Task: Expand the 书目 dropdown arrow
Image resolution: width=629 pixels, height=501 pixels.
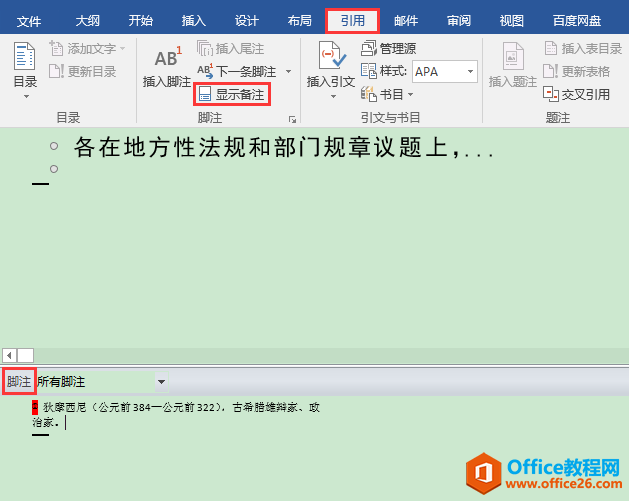Action: (x=410, y=94)
